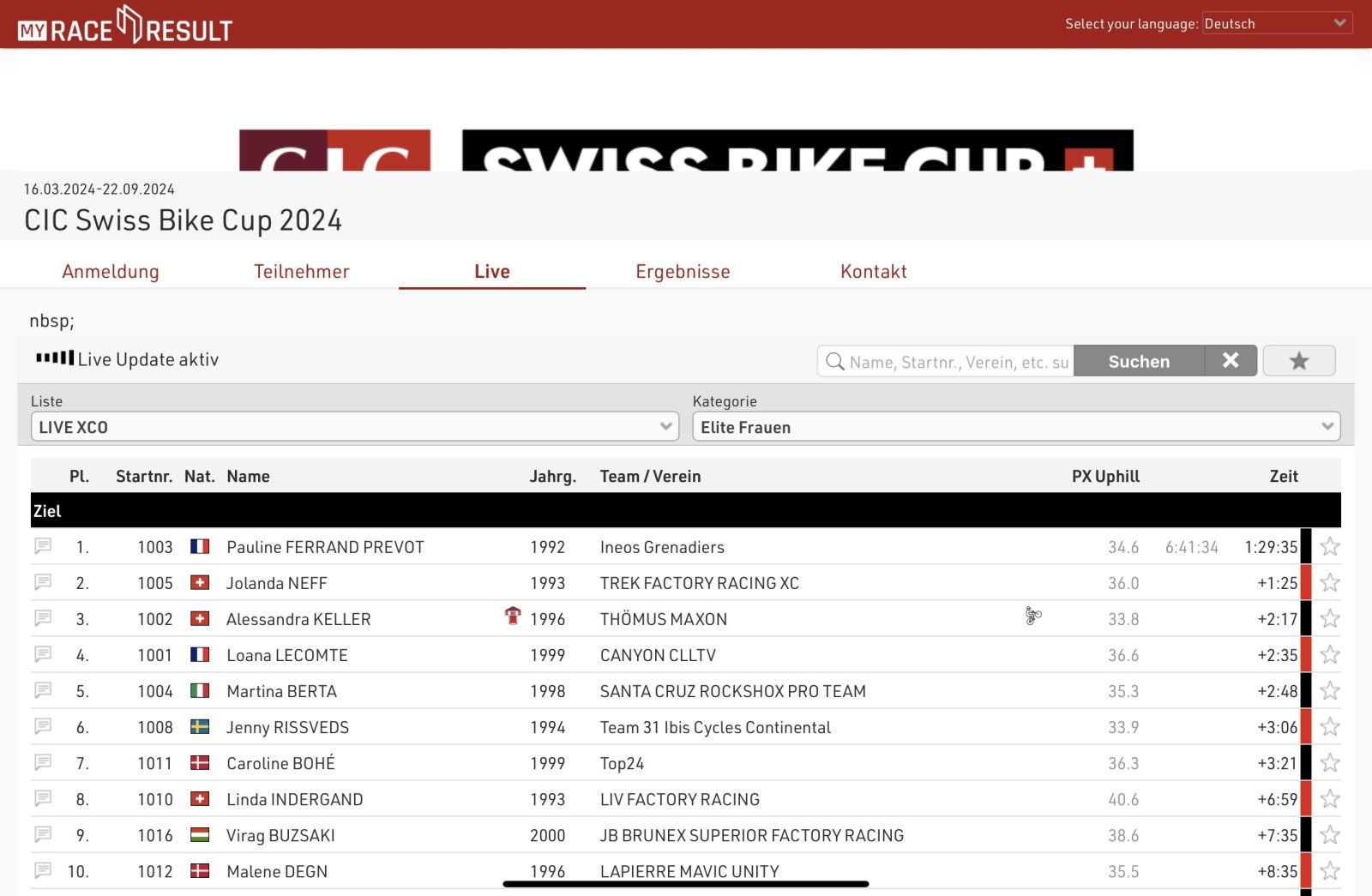1372x896 pixels.
Task: Open comment icon for Pauline Ferrand Prevot
Action: 43,546
